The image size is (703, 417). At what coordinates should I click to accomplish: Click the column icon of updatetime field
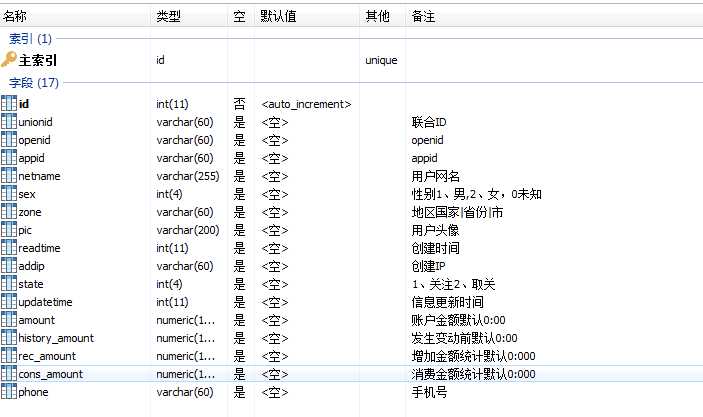(9, 301)
